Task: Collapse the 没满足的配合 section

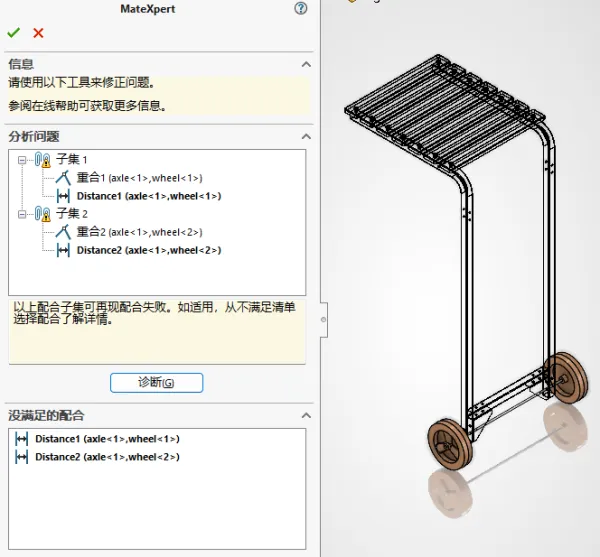Action: click(x=306, y=415)
